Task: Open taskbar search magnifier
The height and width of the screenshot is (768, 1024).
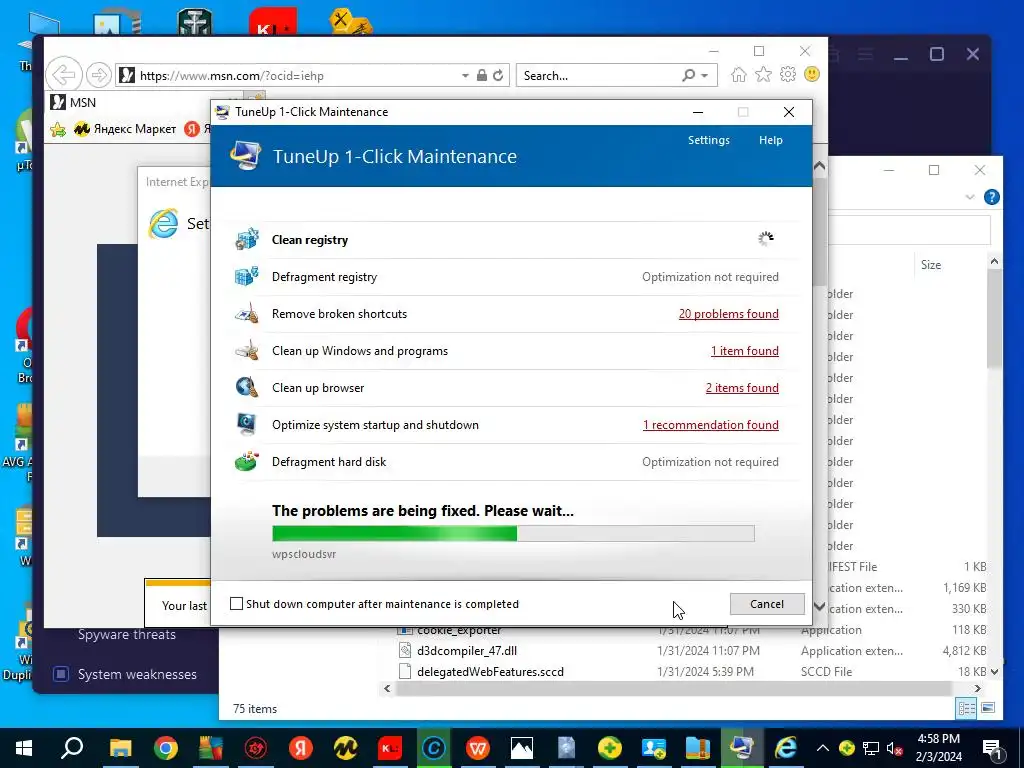Action: (x=72, y=748)
